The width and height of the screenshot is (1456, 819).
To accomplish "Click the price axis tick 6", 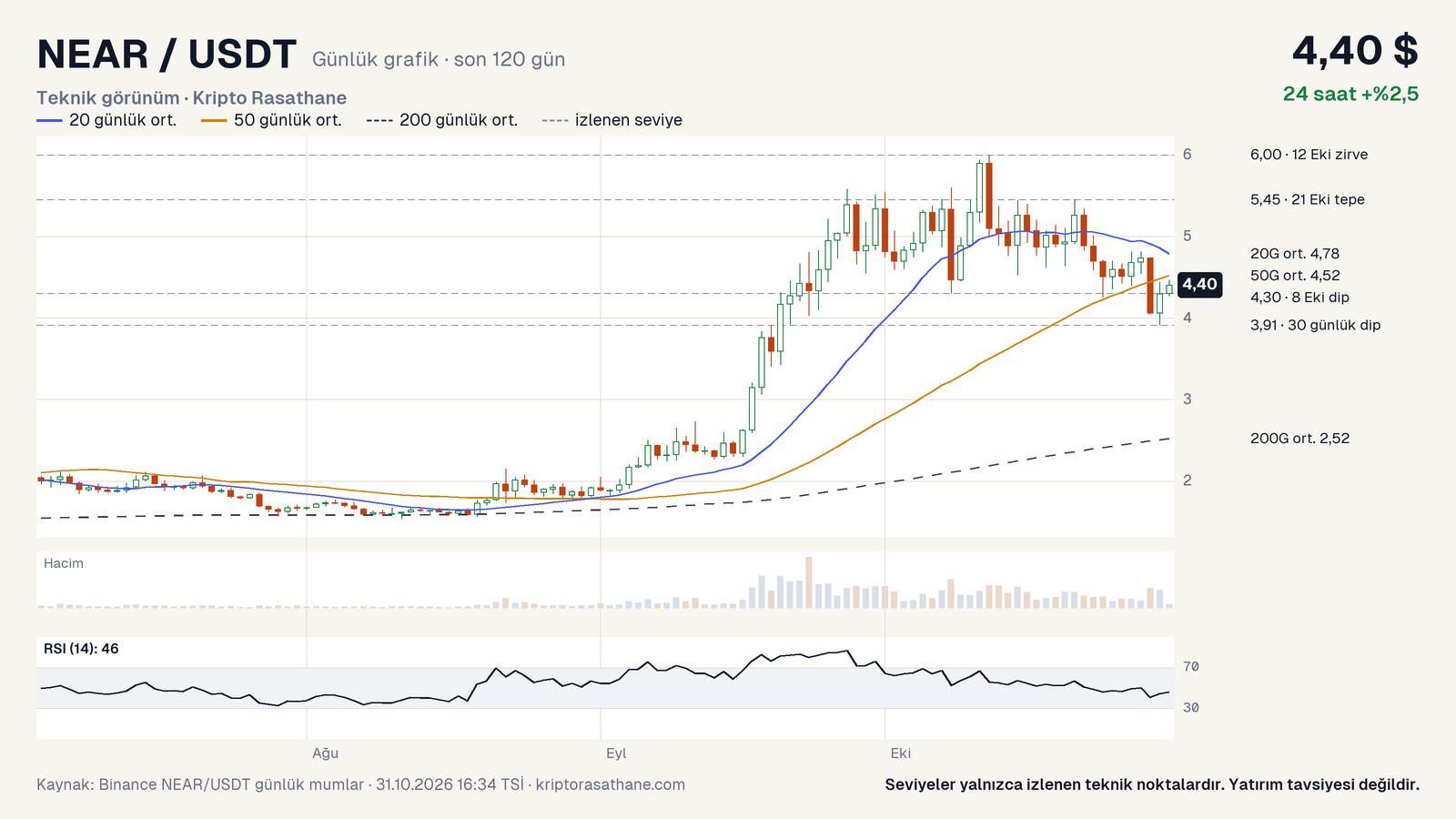I will pos(1187,155).
